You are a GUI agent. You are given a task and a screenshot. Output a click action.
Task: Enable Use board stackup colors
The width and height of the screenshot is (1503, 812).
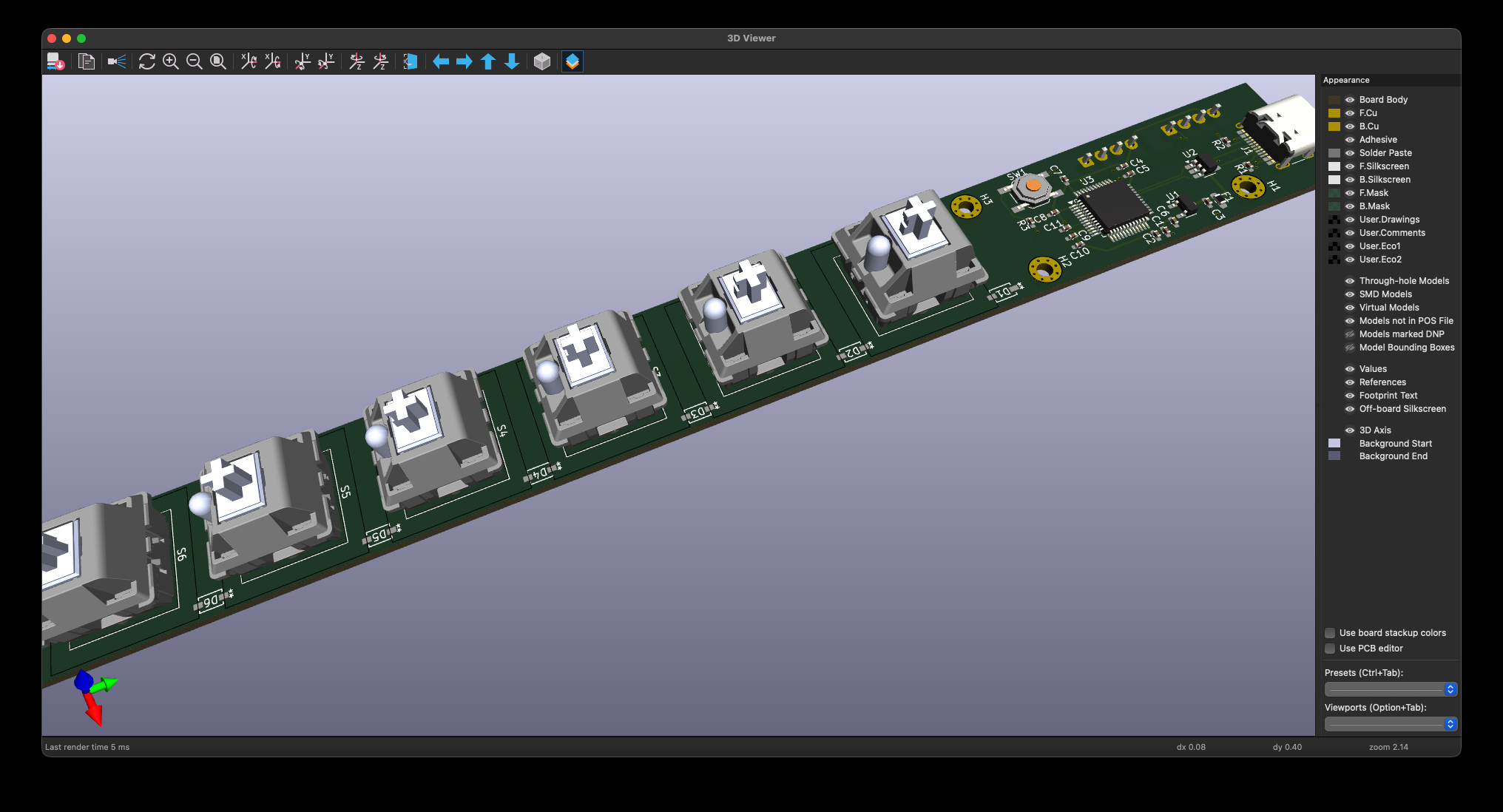1330,633
